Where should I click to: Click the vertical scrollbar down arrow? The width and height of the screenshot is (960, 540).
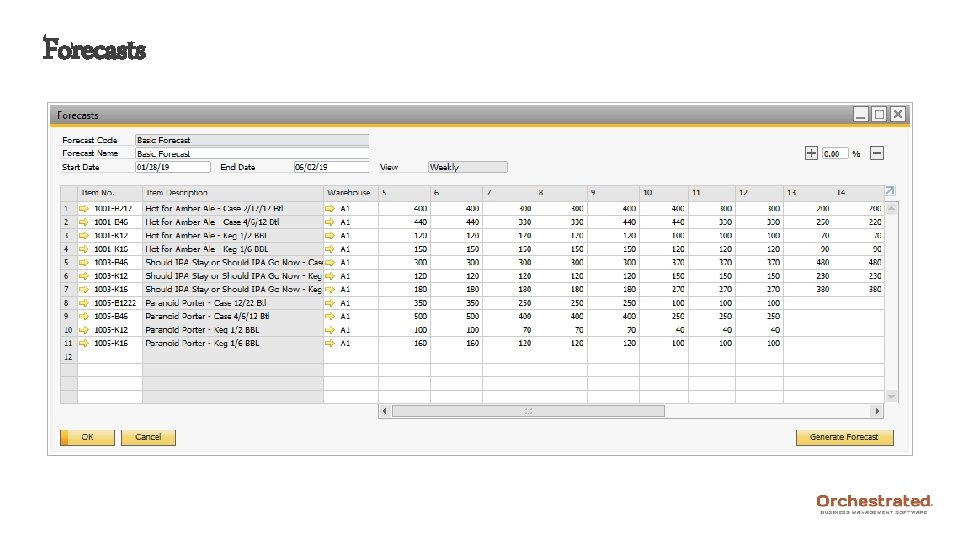[x=891, y=397]
